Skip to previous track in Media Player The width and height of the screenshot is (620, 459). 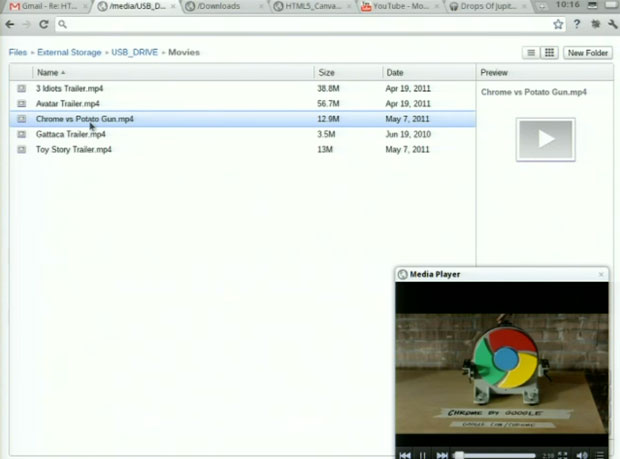[x=405, y=455]
